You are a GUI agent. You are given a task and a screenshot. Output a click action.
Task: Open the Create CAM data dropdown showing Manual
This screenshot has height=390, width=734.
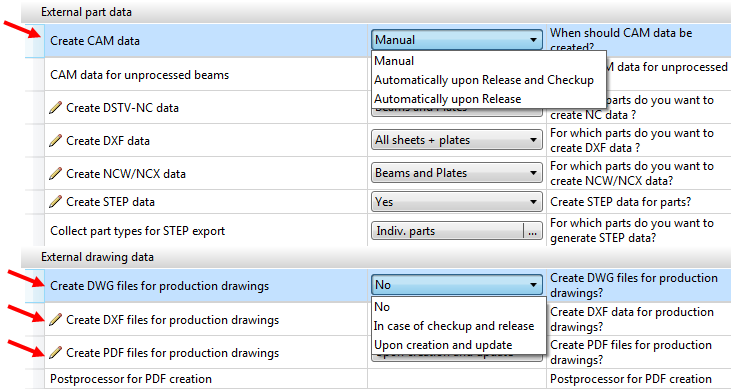pos(457,40)
